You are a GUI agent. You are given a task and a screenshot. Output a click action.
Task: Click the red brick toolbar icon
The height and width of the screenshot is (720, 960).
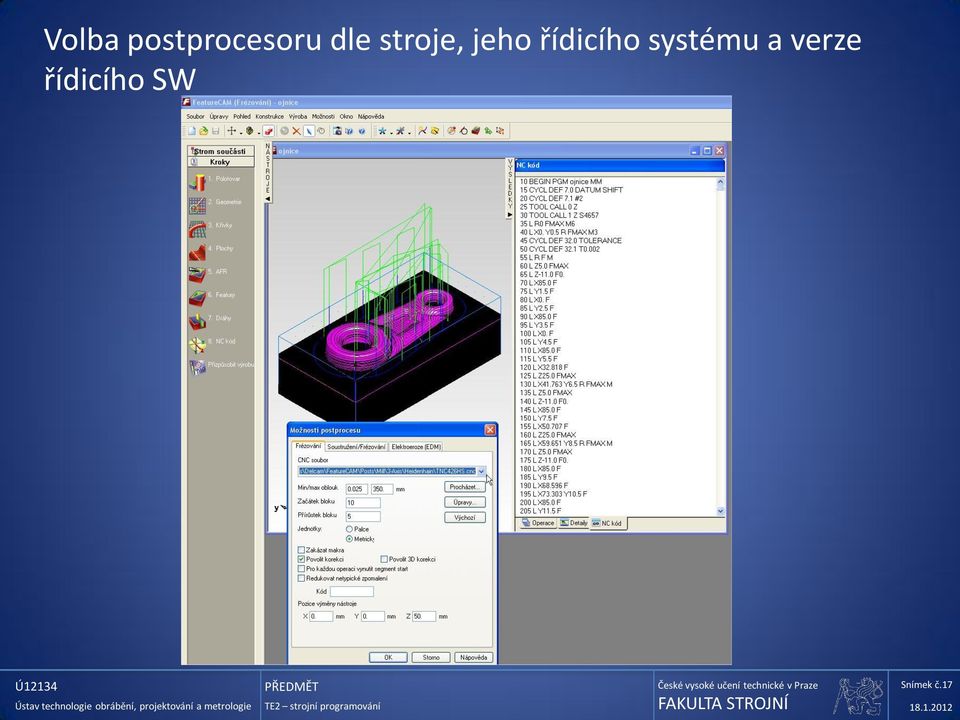point(476,131)
